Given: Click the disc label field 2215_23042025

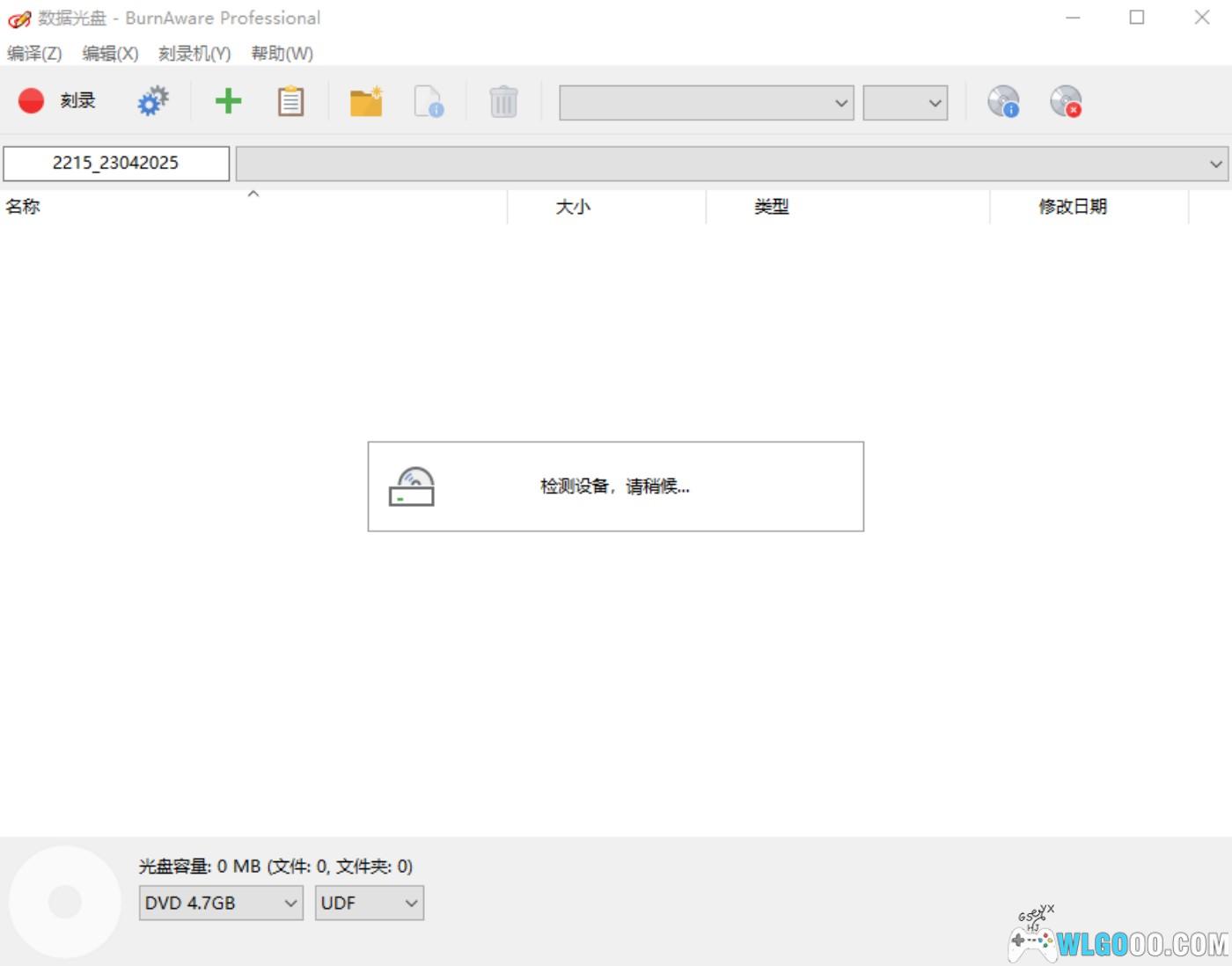Looking at the screenshot, I should tap(115, 163).
